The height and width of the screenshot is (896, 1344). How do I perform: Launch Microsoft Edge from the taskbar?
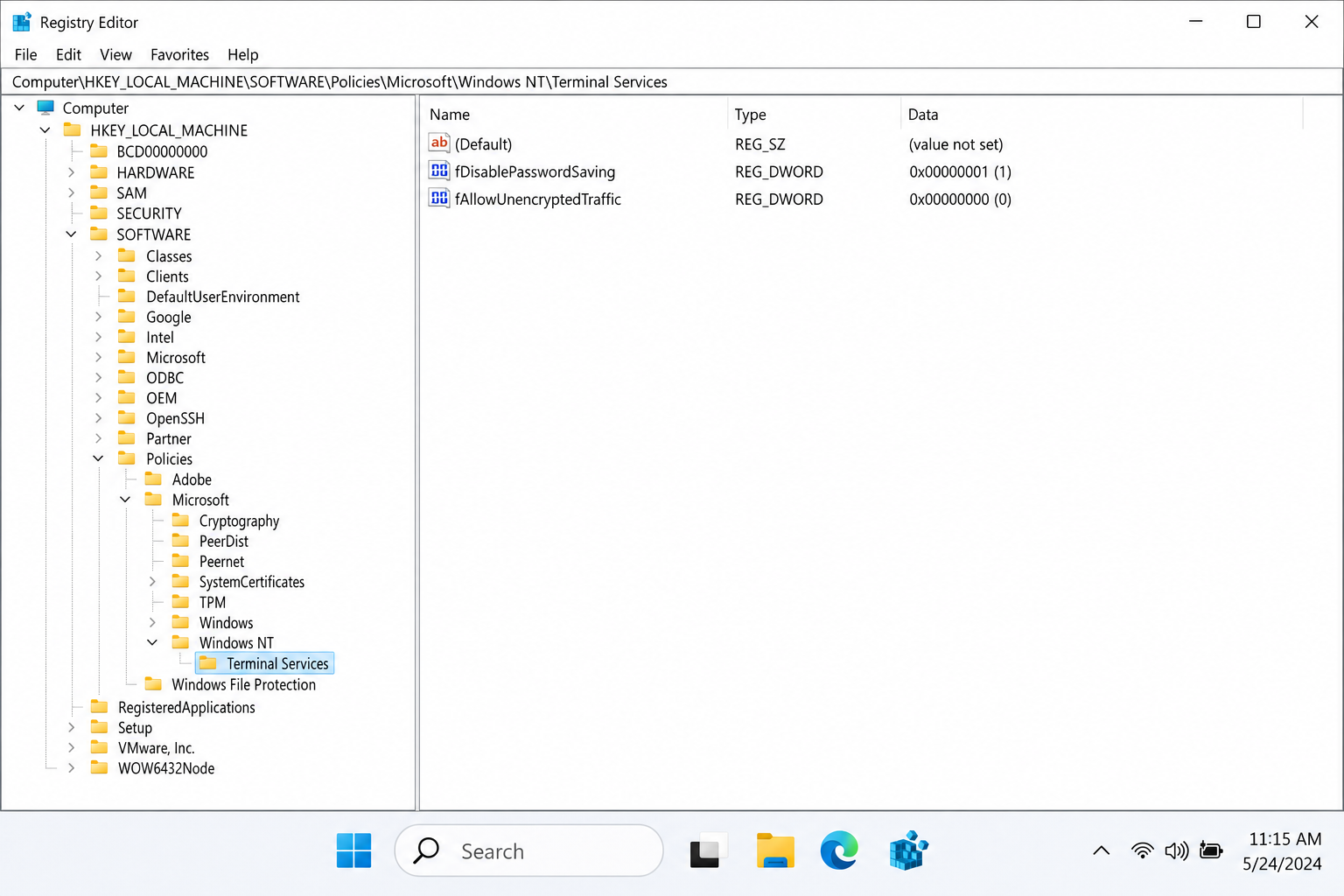click(x=839, y=850)
